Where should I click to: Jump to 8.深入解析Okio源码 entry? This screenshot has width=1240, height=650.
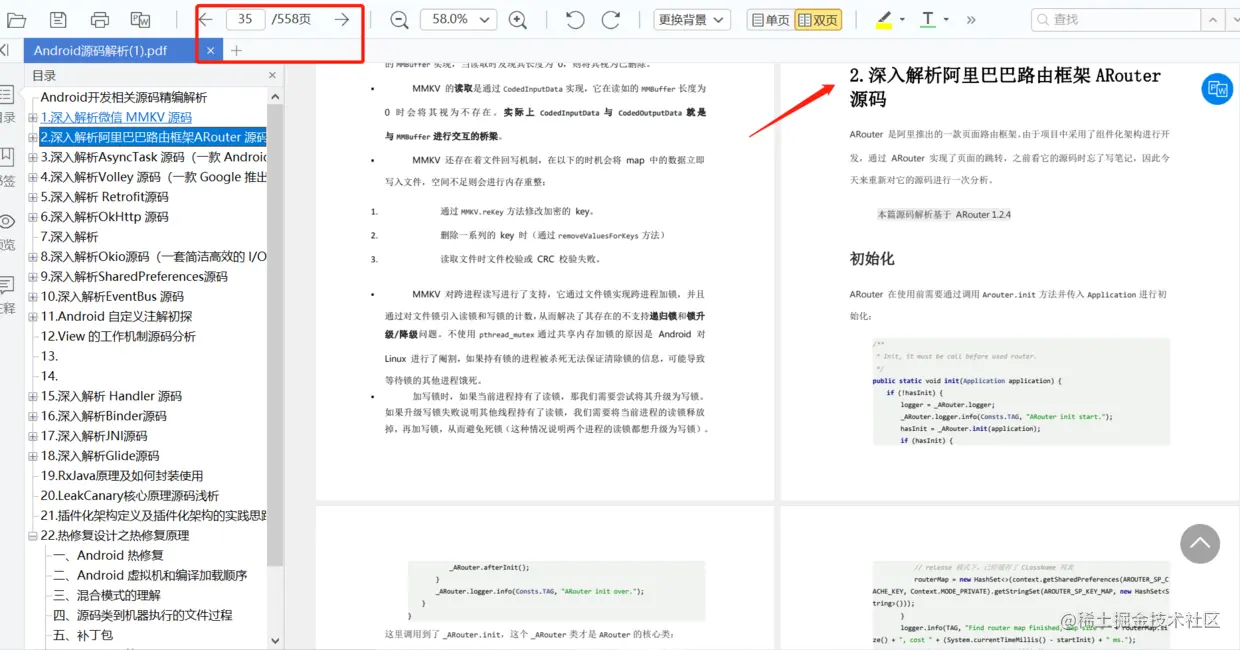point(153,257)
